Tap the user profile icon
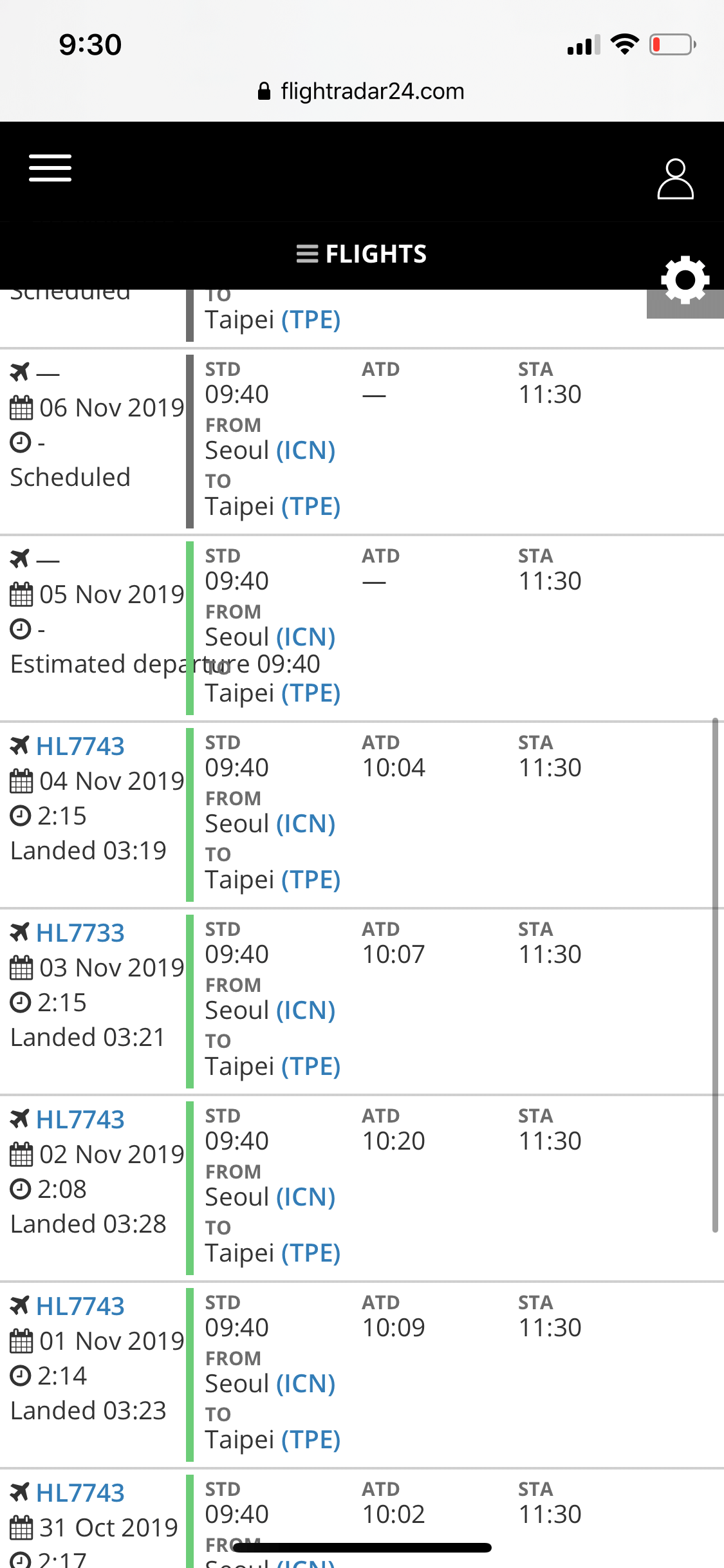 pos(675,179)
